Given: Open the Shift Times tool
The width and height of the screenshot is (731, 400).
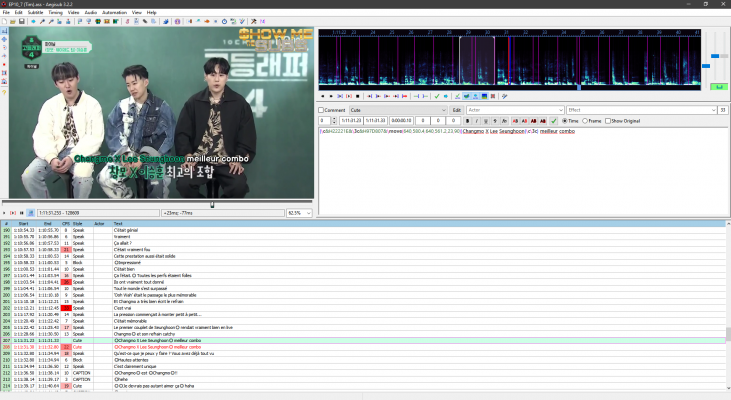Looking at the screenshot, I should click(x=189, y=21).
